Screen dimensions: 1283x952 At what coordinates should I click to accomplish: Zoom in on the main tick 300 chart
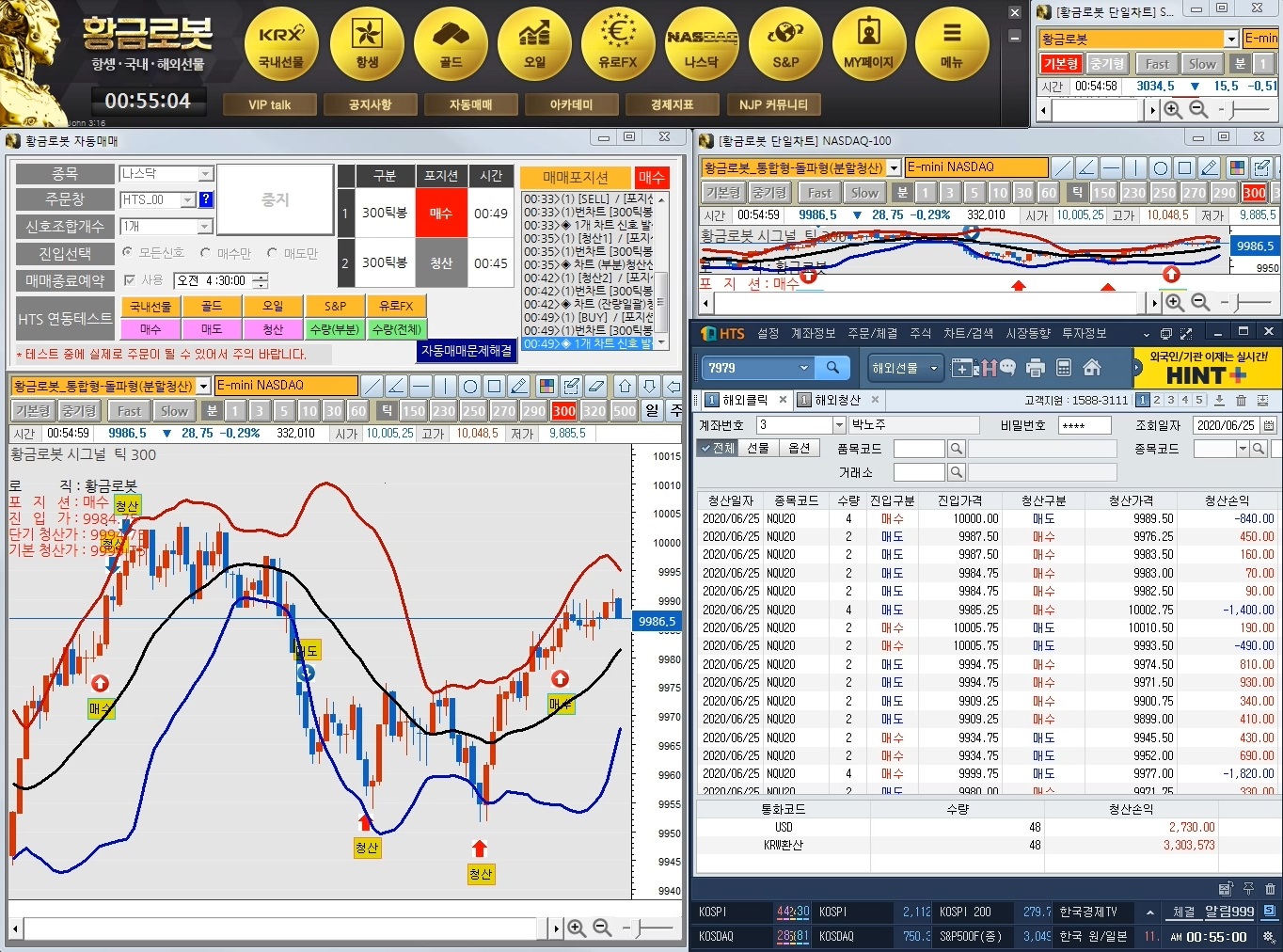(x=577, y=928)
